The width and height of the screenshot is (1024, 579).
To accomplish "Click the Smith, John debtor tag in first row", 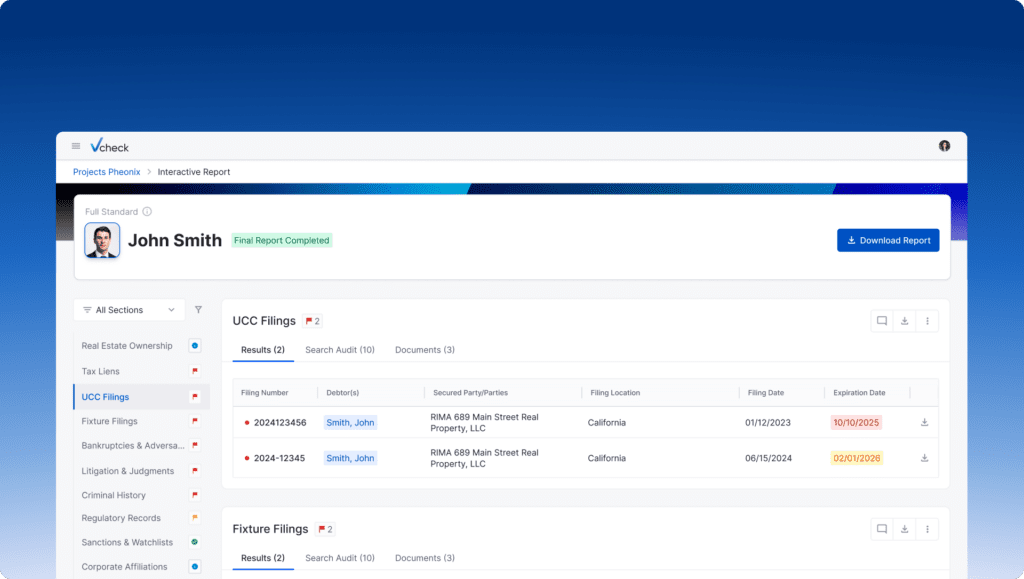I will coord(350,423).
